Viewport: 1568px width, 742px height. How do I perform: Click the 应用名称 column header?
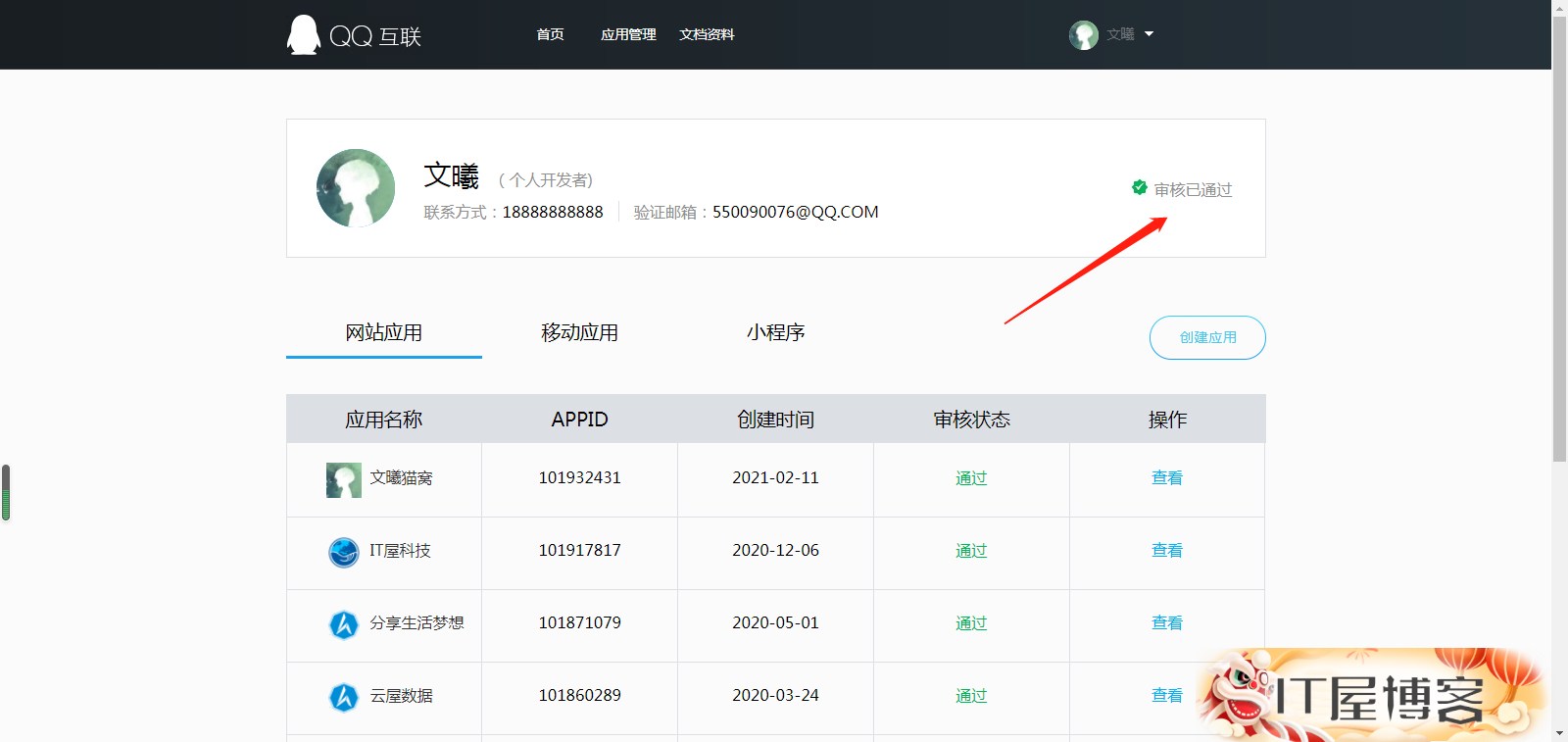click(384, 420)
